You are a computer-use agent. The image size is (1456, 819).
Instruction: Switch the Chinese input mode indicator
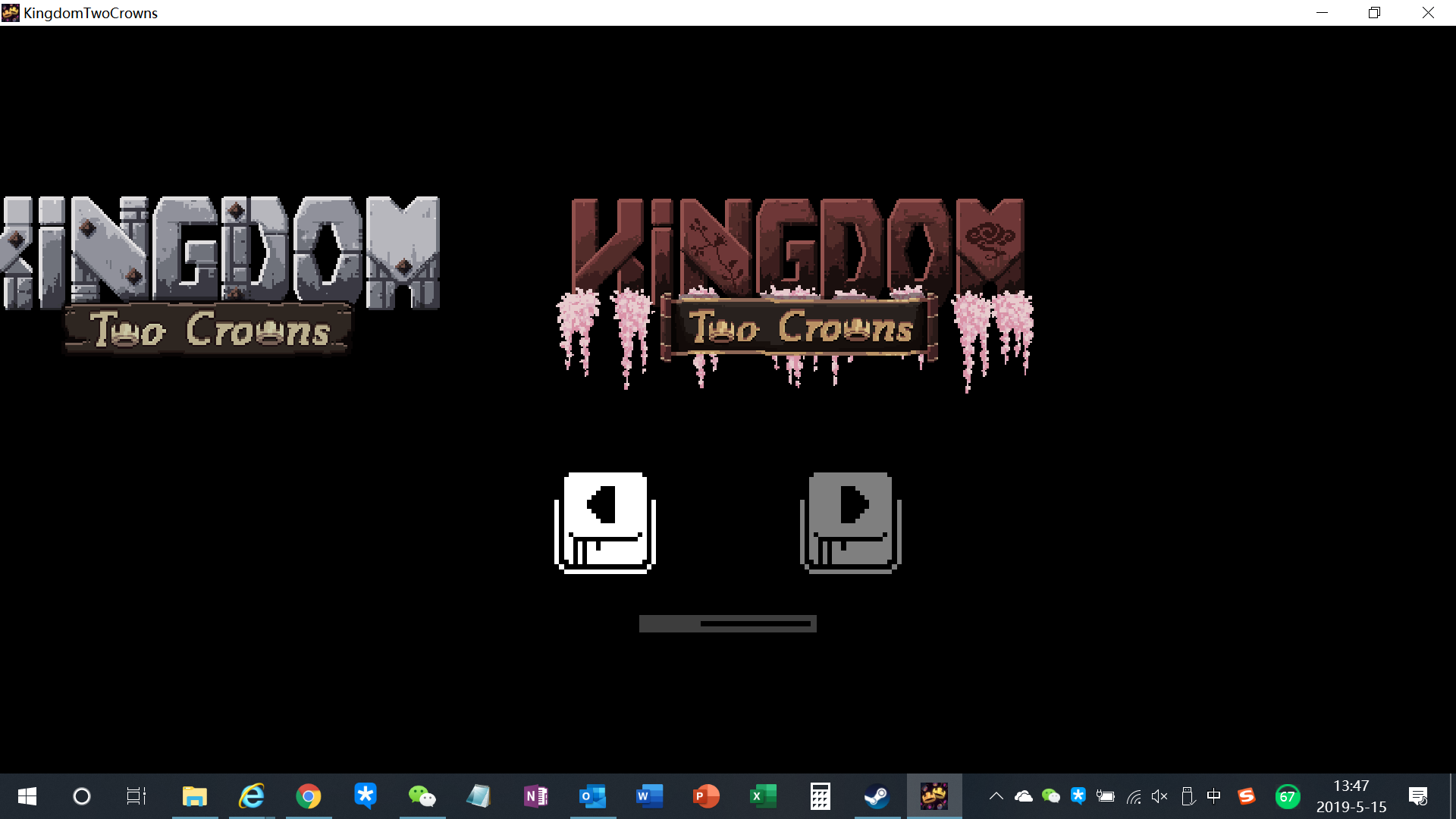[1214, 796]
